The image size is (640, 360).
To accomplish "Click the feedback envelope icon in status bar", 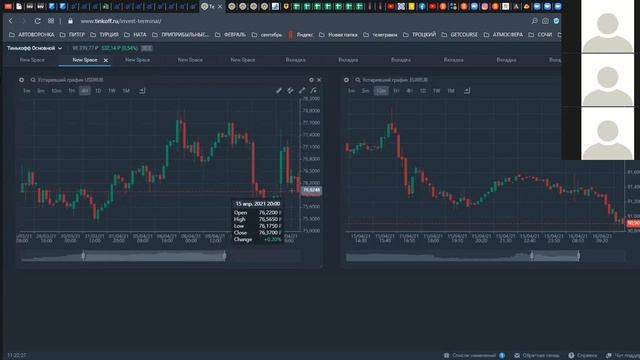I will click(517, 356).
